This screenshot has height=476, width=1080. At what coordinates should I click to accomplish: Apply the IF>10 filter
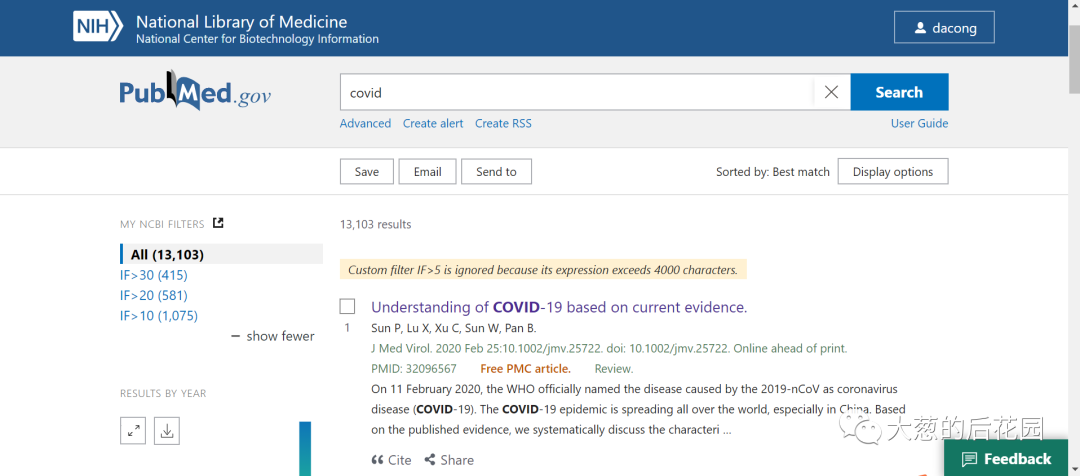pyautogui.click(x=158, y=315)
